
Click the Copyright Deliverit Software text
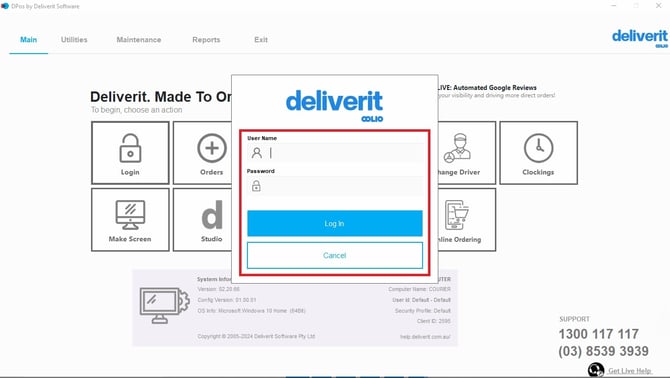(256, 336)
